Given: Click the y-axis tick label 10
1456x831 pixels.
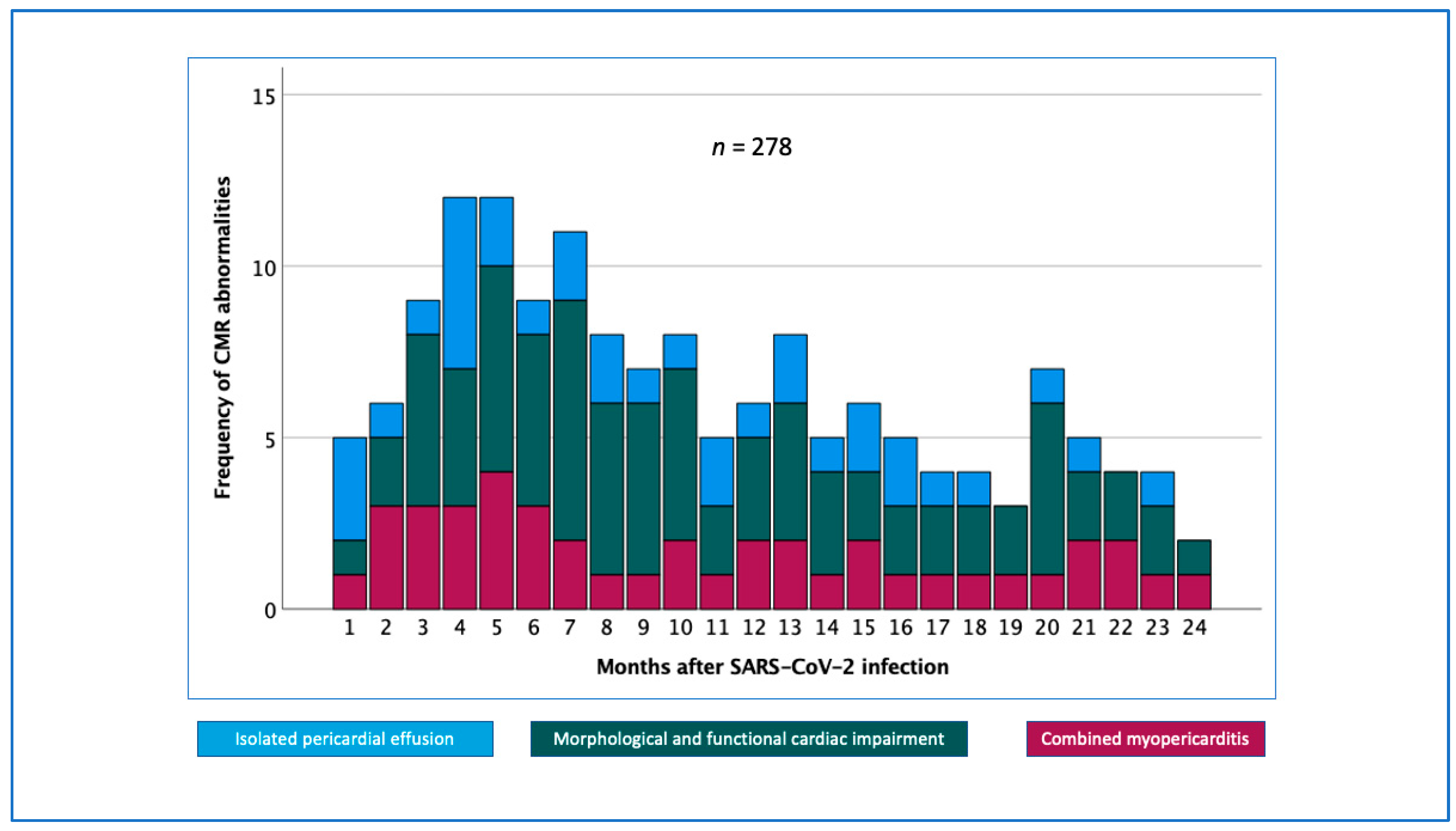Looking at the screenshot, I should click(264, 268).
